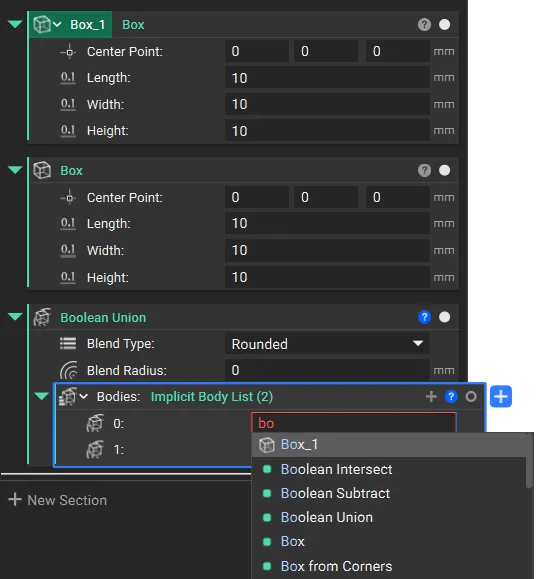Edit Box_1 Center Point X value
543x579 pixels.
coord(257,51)
